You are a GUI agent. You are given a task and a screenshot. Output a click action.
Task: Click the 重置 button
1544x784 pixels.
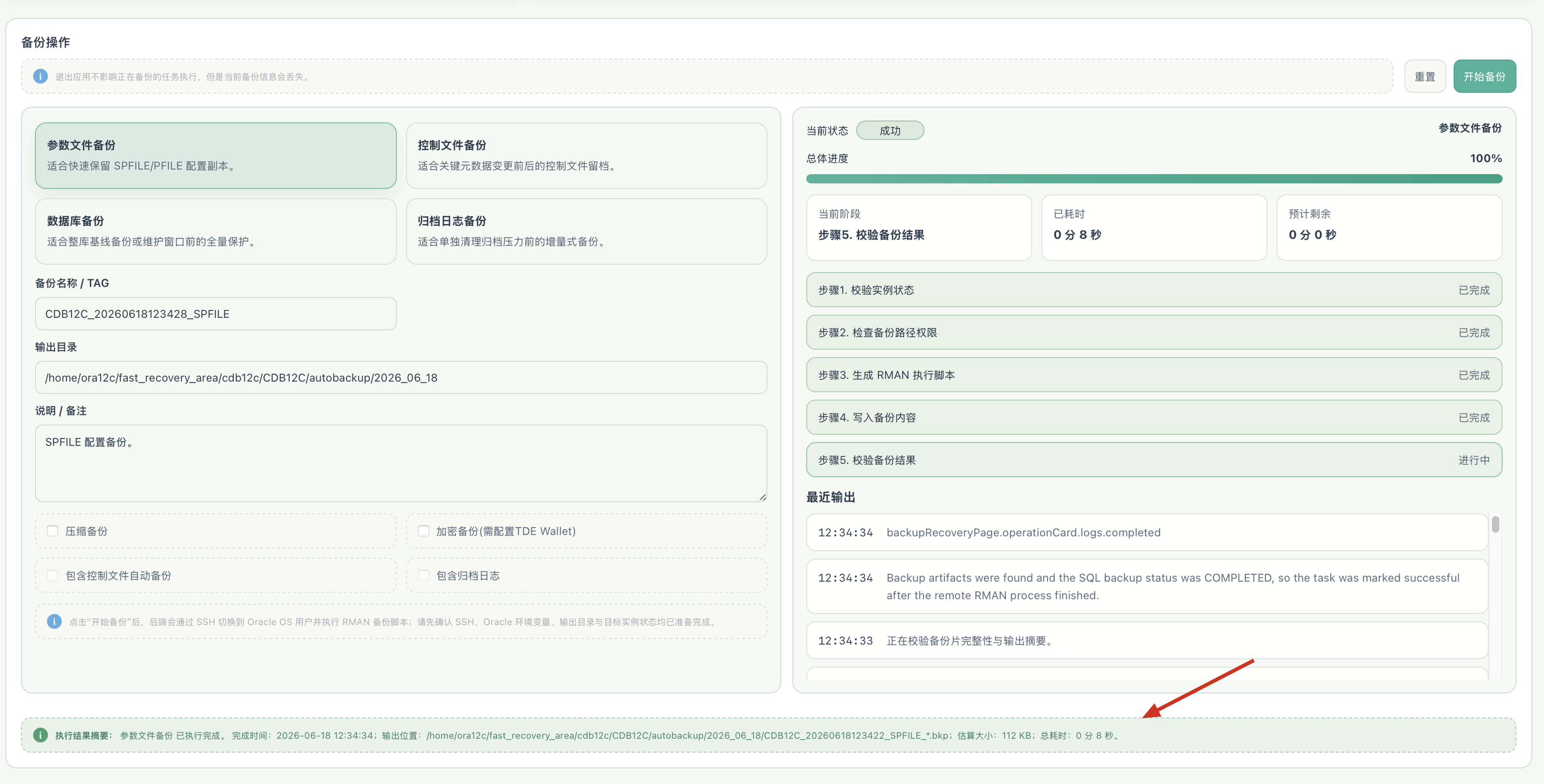click(1424, 76)
